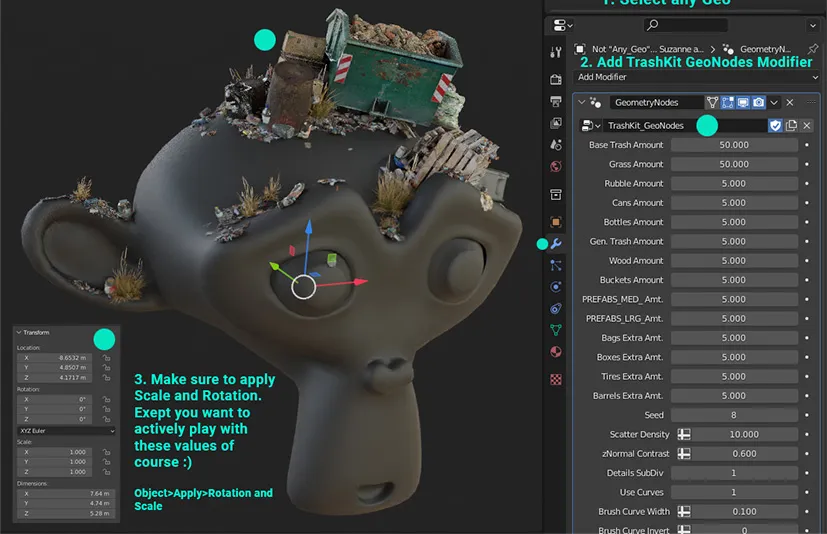The height and width of the screenshot is (534, 827).
Task: Open the Texture properties tab
Action: click(x=555, y=379)
